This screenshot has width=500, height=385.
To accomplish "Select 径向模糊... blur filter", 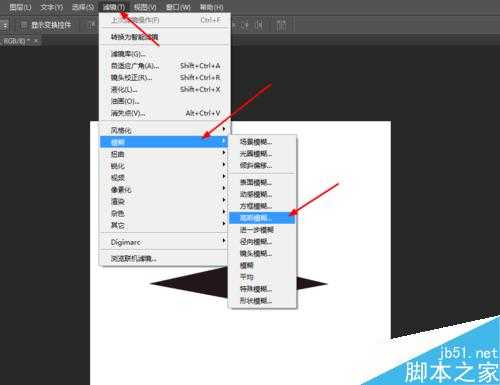I will [x=262, y=242].
